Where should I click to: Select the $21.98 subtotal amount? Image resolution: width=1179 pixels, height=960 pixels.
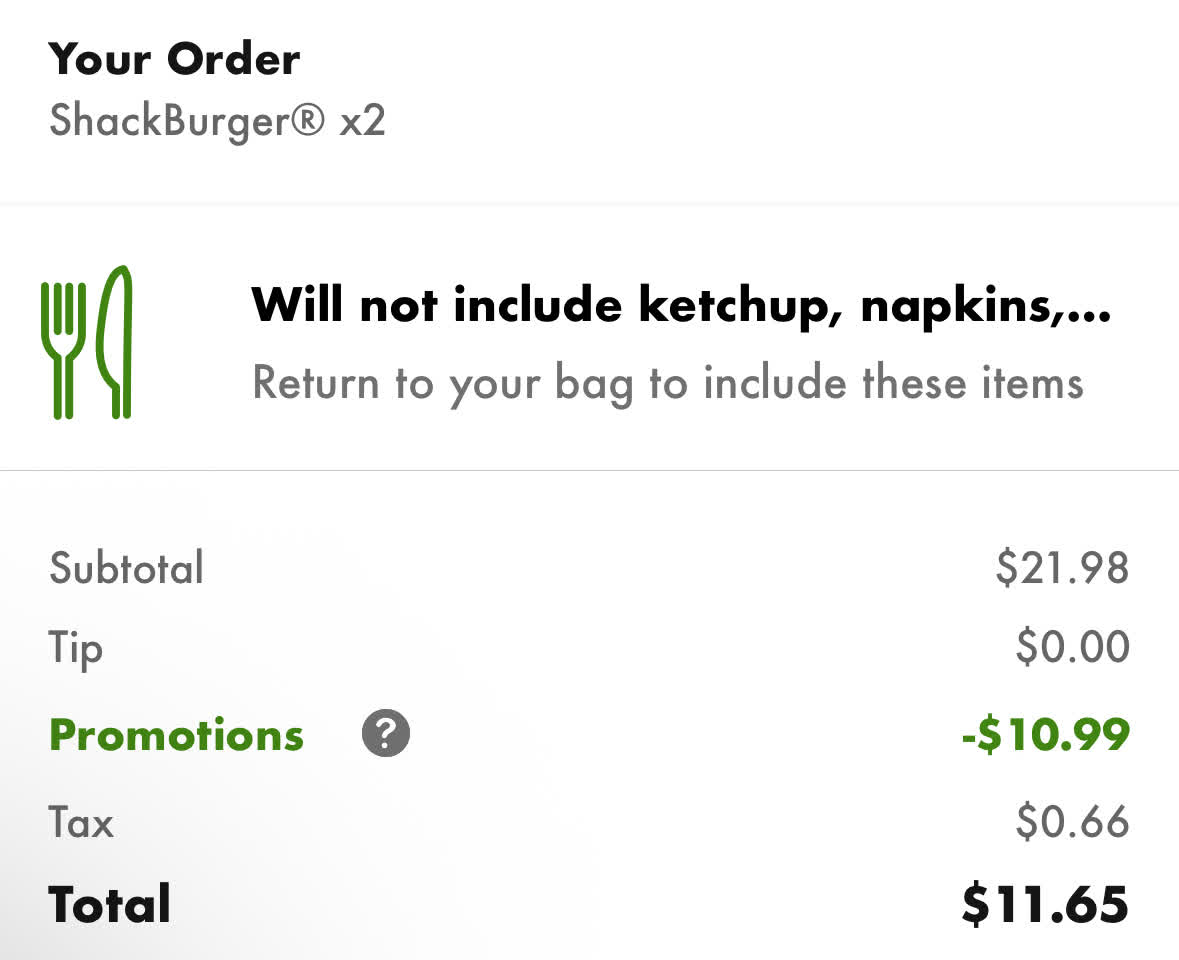pos(1062,568)
